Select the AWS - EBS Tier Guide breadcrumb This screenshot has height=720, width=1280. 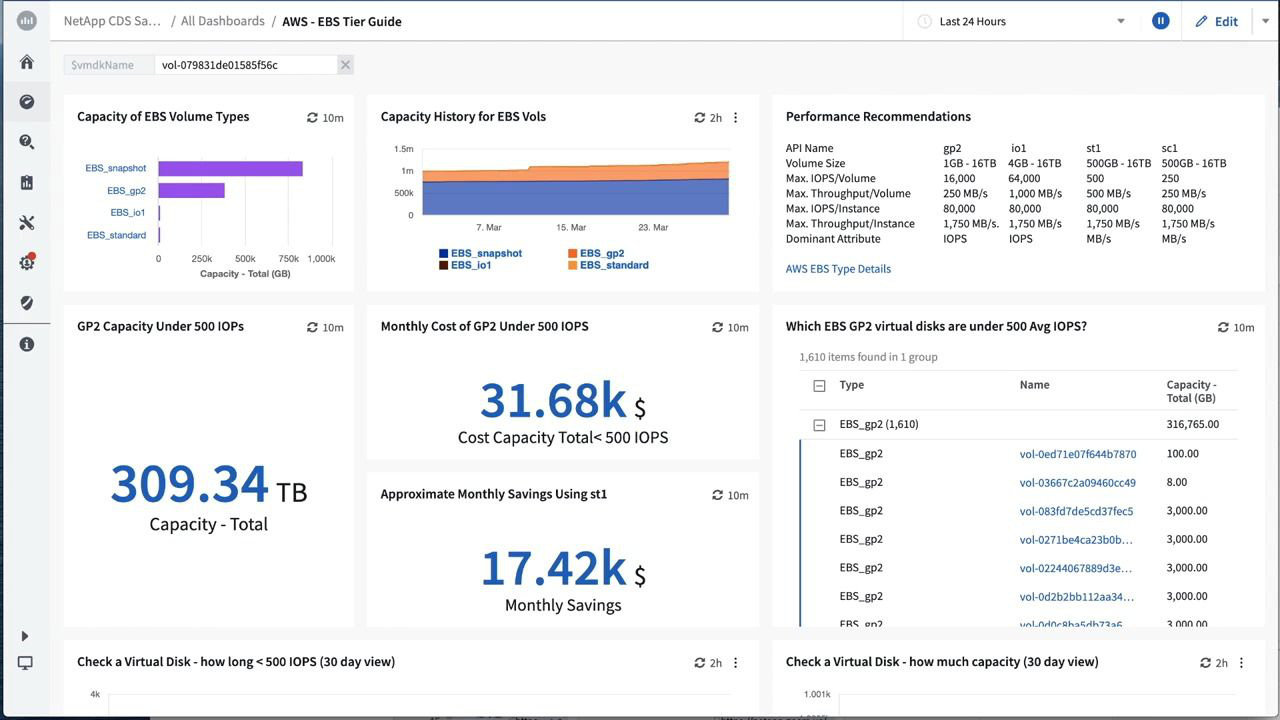click(341, 21)
